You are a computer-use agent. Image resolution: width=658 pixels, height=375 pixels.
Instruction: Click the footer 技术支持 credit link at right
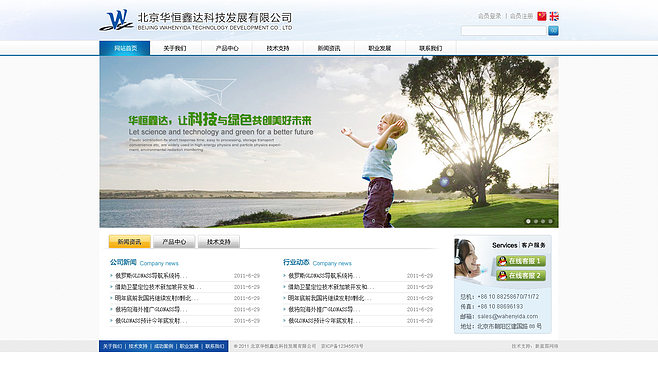pyautogui.click(x=535, y=346)
